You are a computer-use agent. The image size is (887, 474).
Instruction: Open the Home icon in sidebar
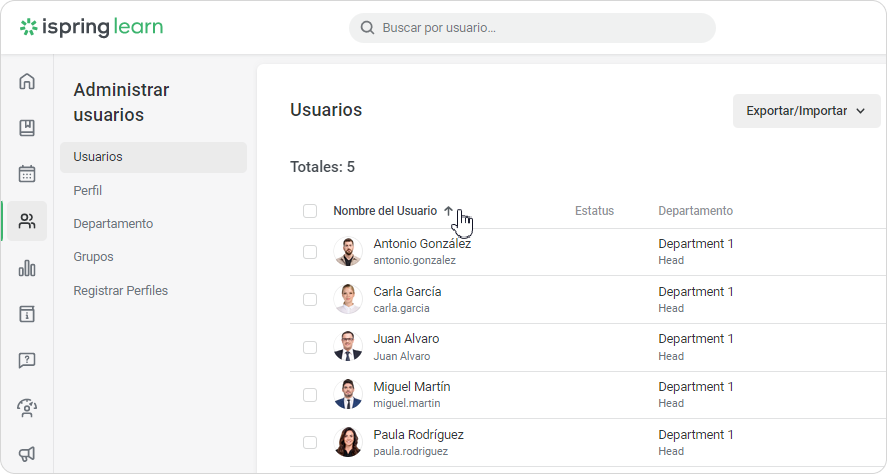27,82
